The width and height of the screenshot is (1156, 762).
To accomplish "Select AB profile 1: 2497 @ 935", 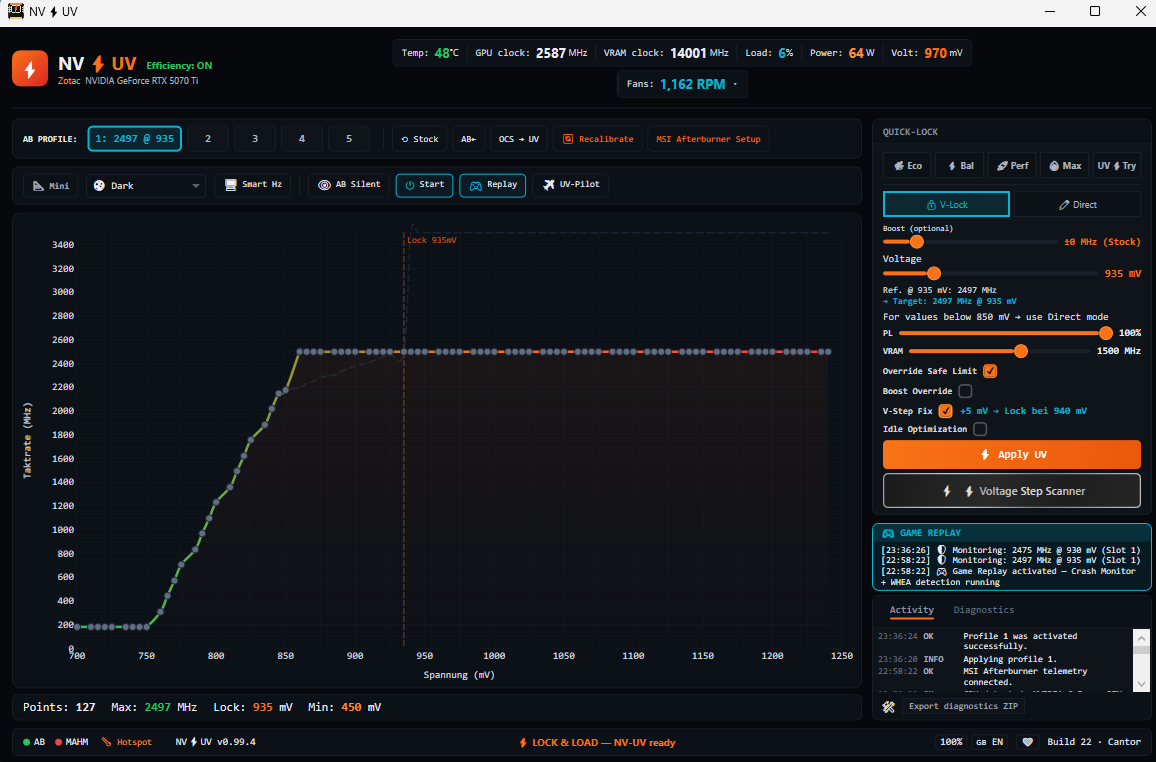I will point(135,139).
